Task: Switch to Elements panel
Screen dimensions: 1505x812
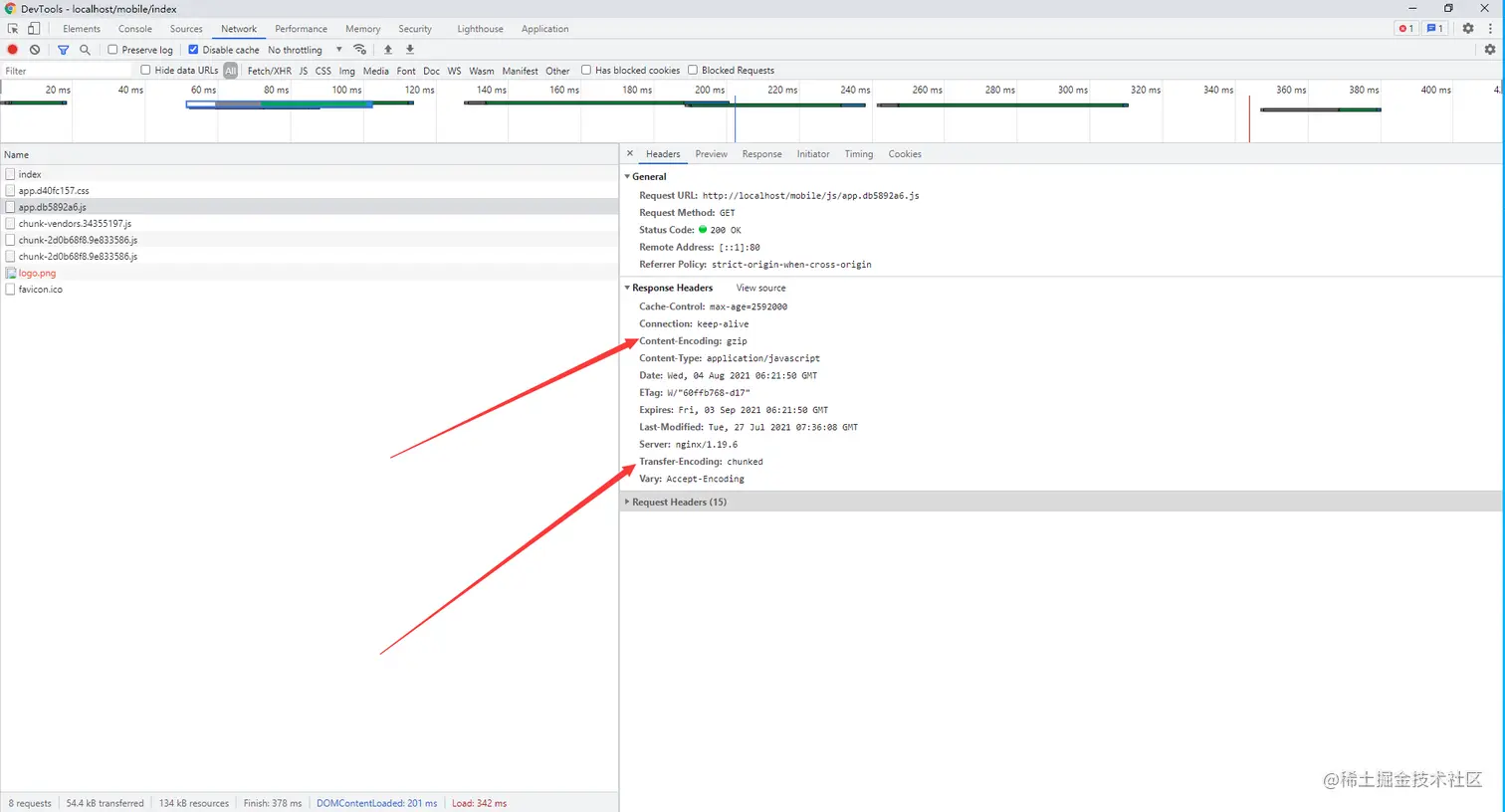Action: [x=82, y=29]
